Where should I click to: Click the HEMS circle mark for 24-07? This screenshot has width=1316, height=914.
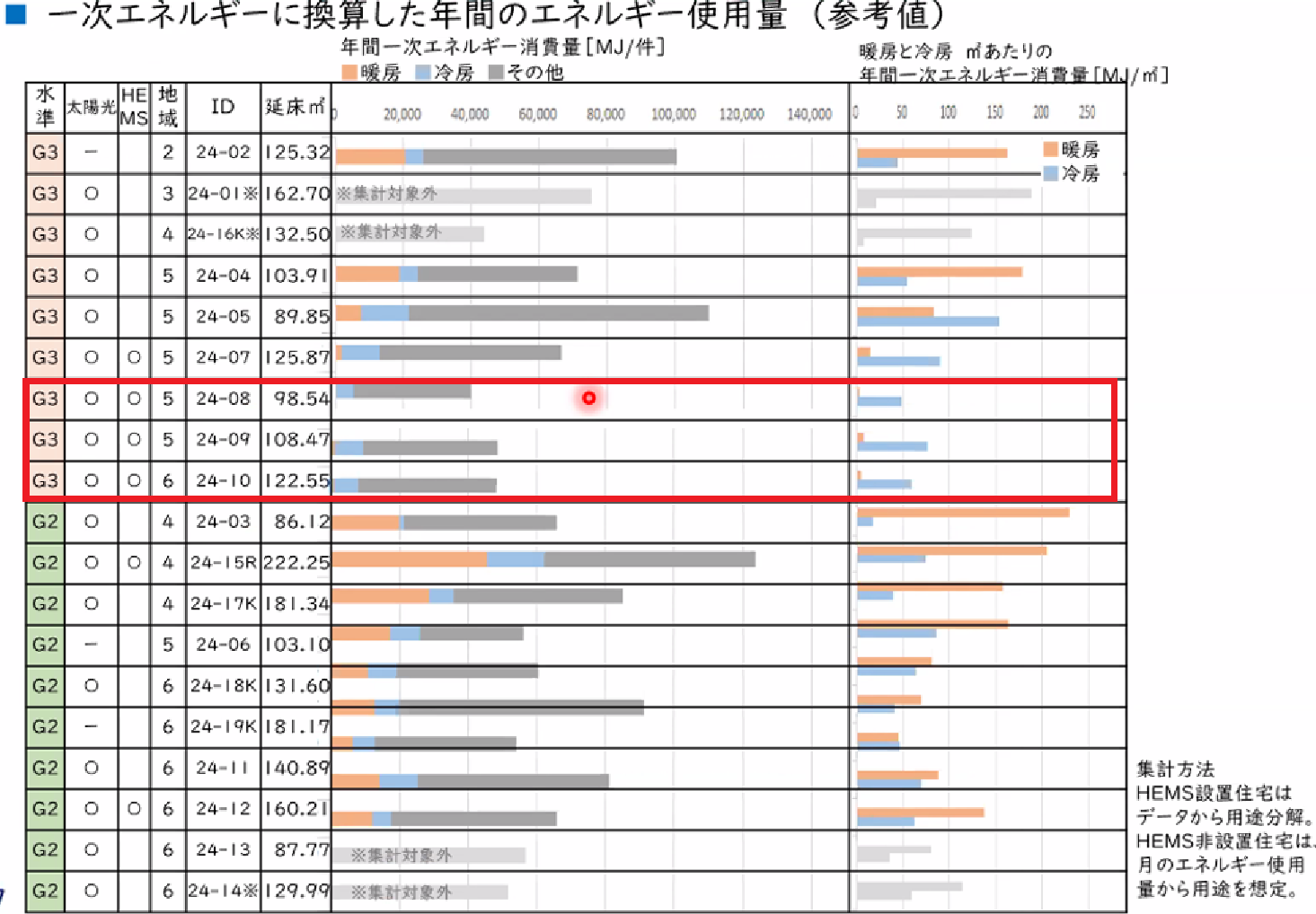point(134,357)
